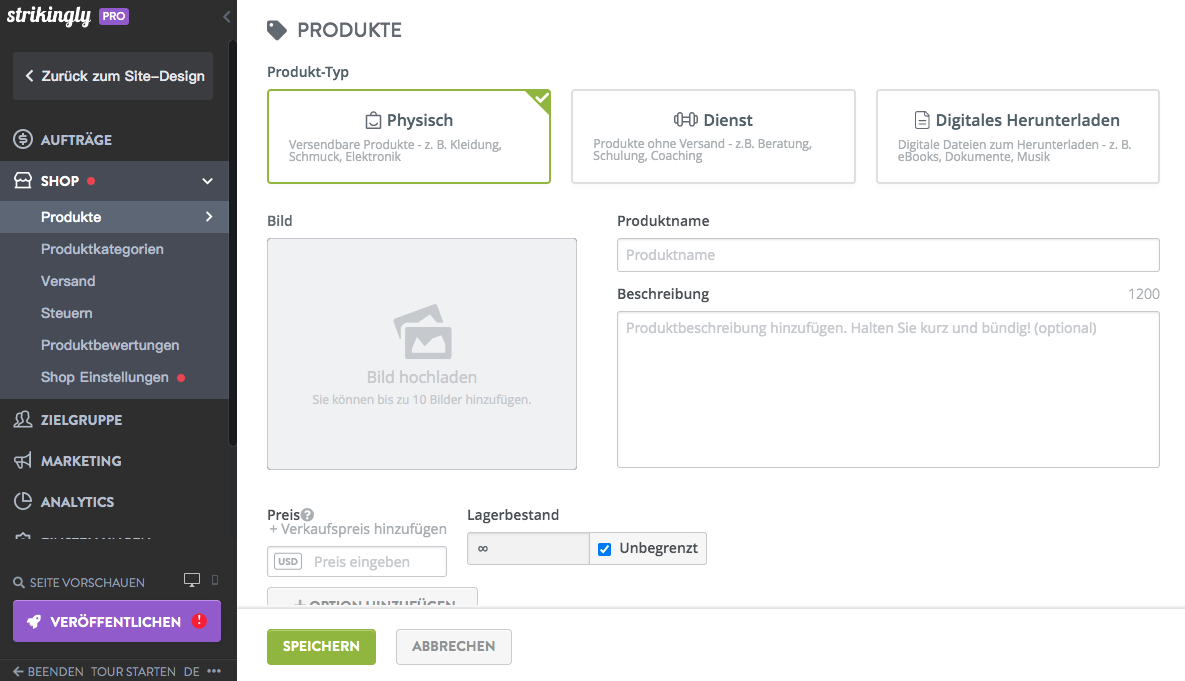The image size is (1185, 681).
Task: Click the desktop preview monitor icon
Action: [x=192, y=580]
